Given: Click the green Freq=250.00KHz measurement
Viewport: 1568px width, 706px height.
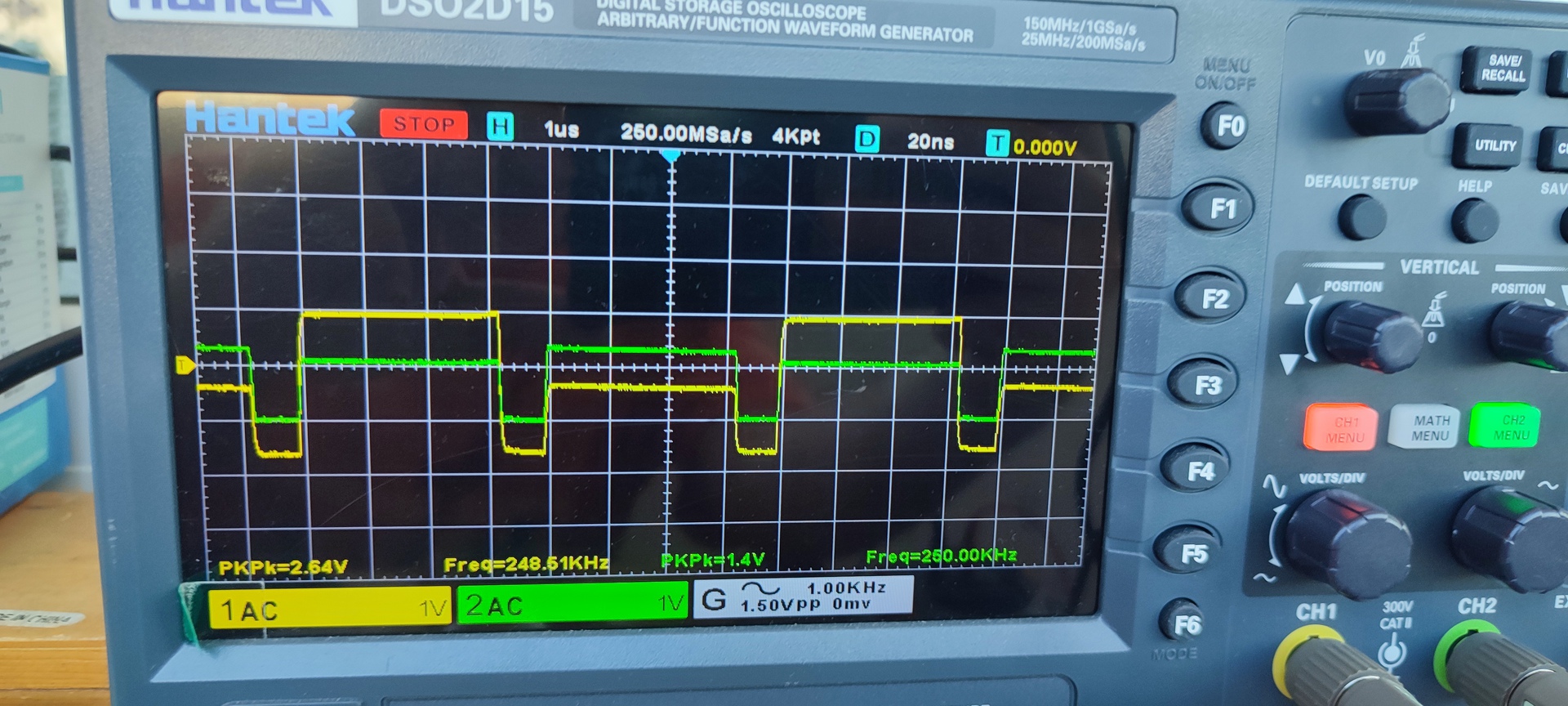Looking at the screenshot, I should 941,556.
